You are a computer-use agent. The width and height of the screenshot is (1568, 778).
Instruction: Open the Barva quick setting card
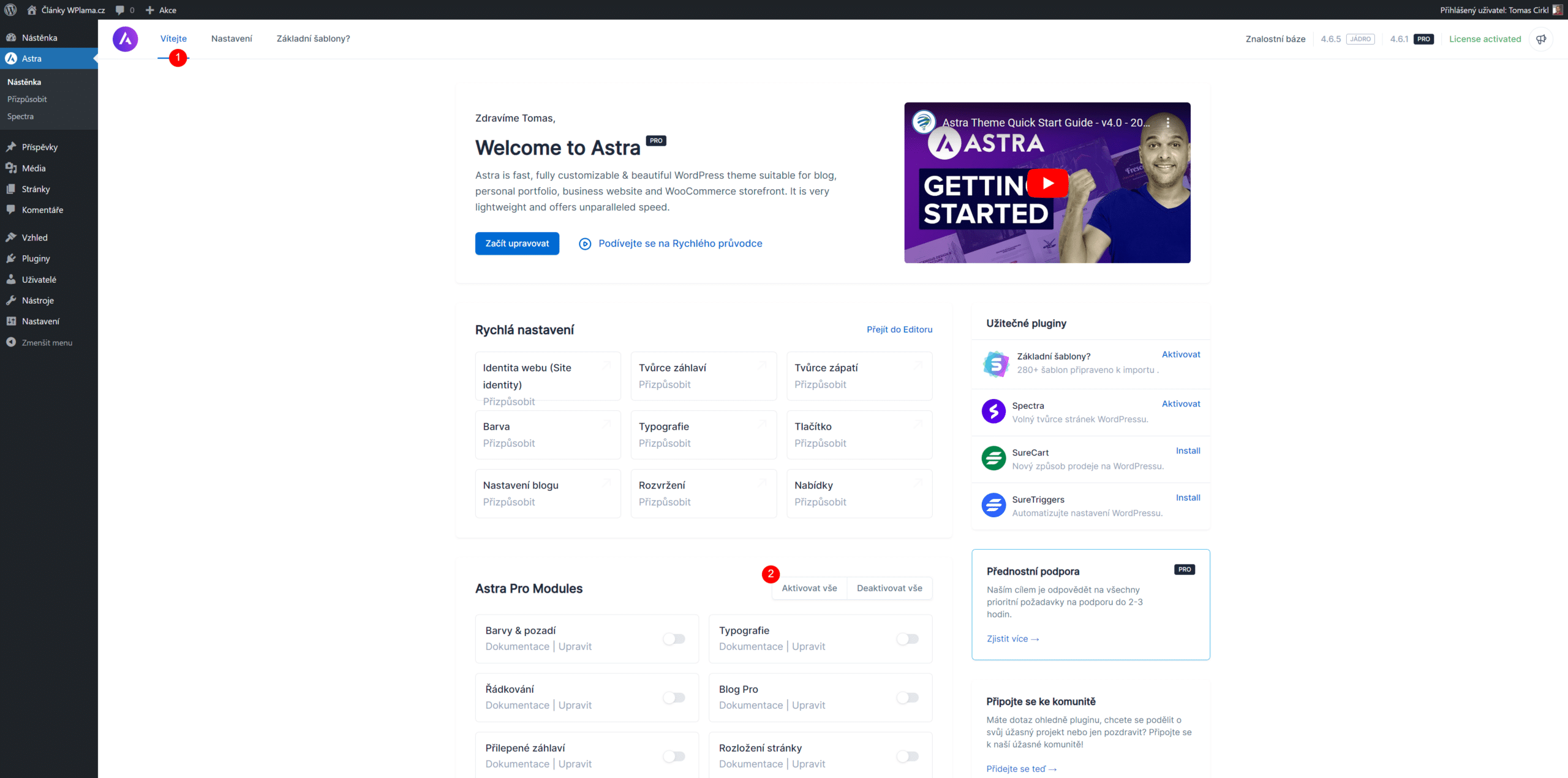tap(548, 435)
